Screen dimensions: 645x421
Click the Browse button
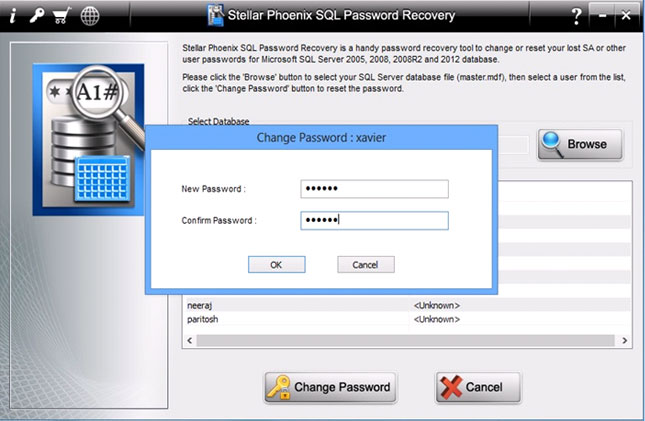pos(580,144)
